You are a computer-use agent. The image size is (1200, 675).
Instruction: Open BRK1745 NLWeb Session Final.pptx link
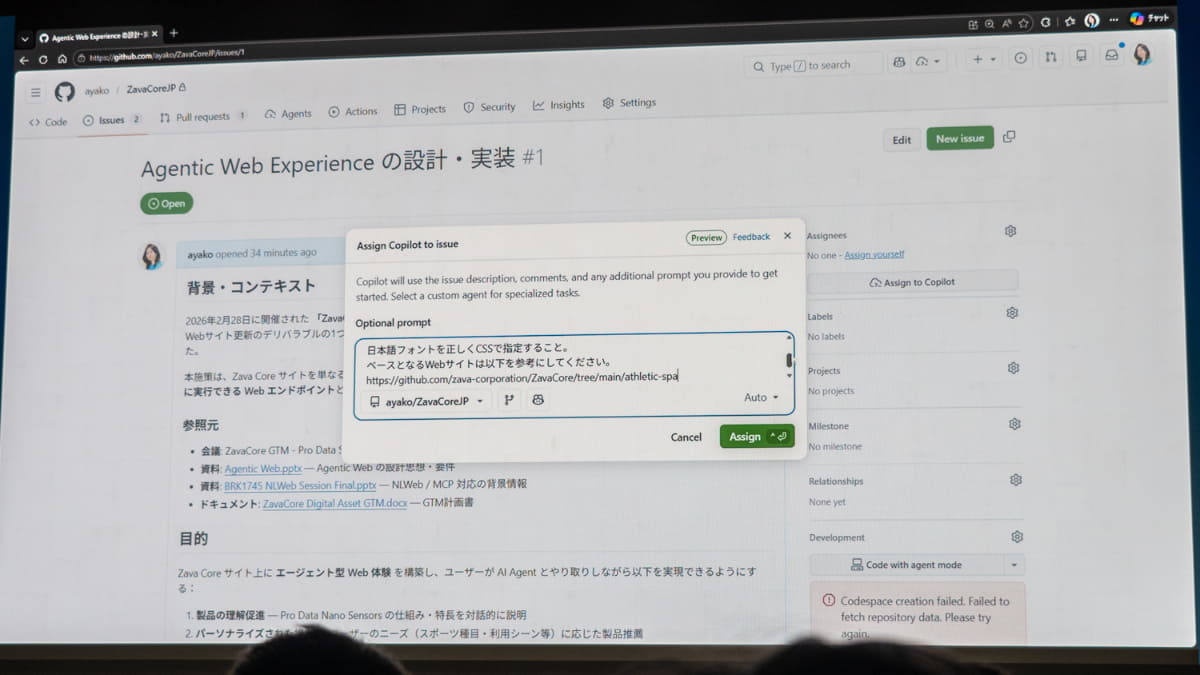pos(300,485)
